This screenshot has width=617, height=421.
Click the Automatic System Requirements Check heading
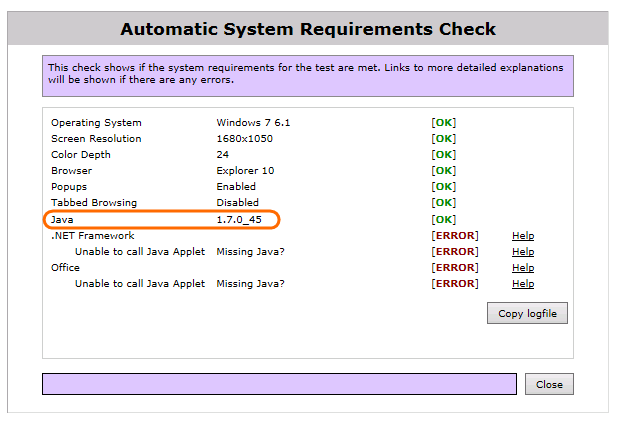308,29
